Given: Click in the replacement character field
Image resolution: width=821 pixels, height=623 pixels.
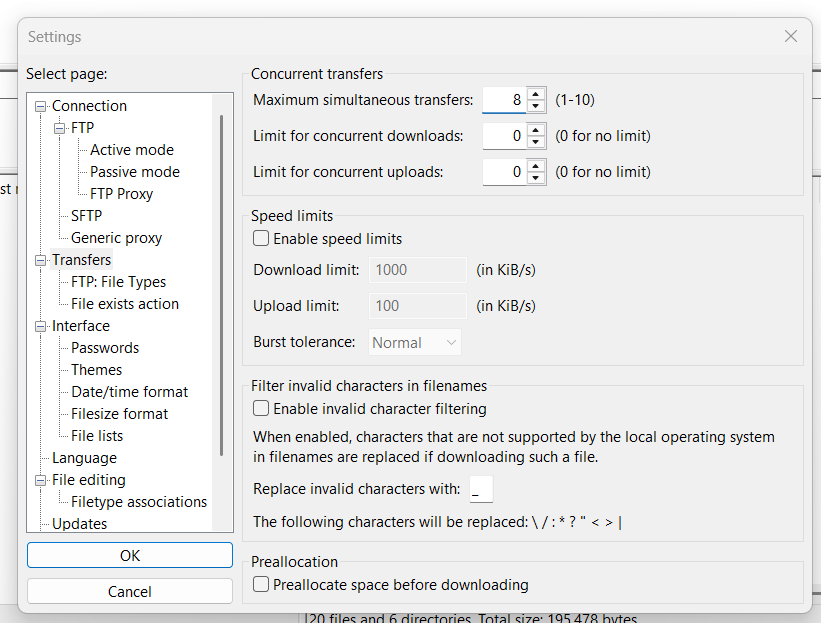Looking at the screenshot, I should pos(481,489).
